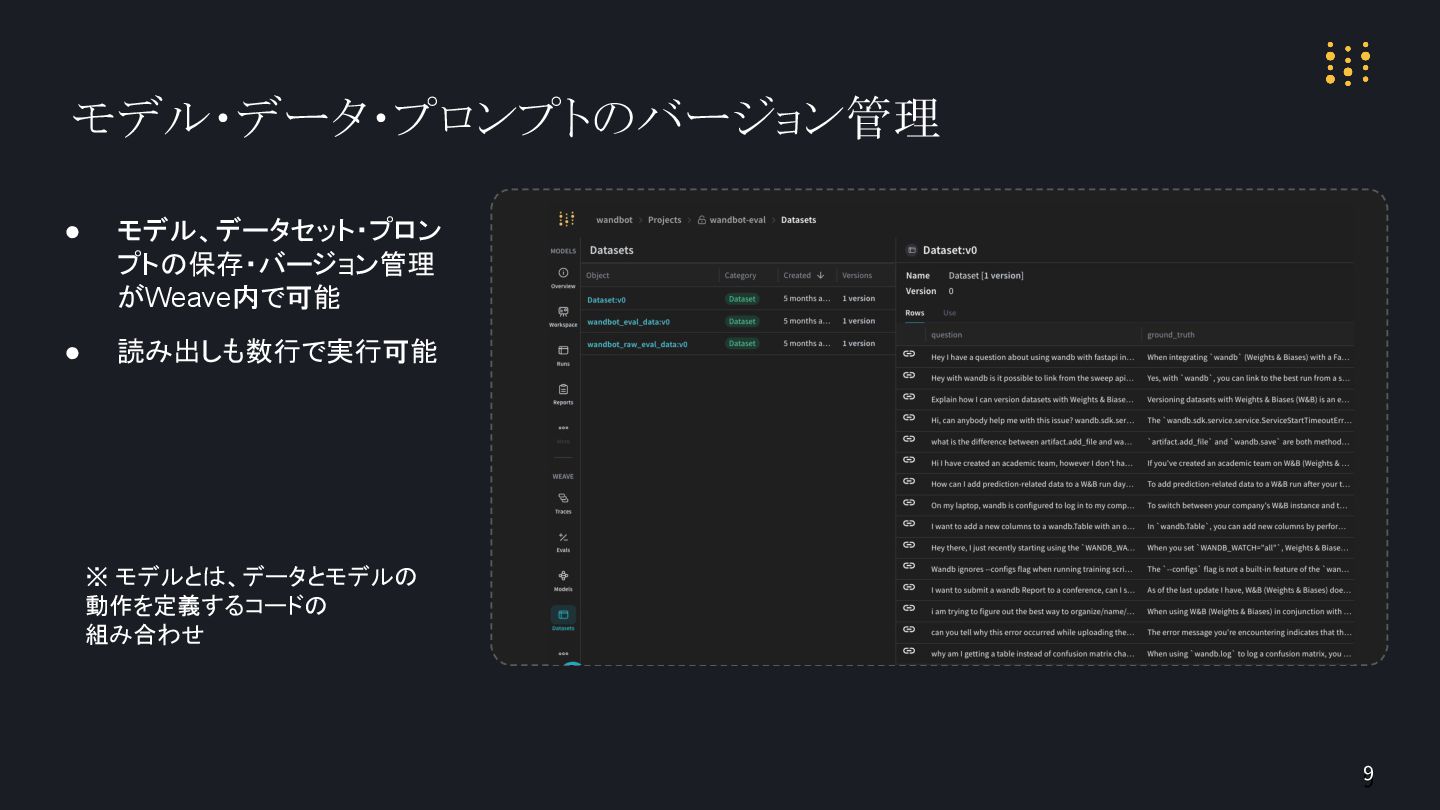The height and width of the screenshot is (810, 1440).
Task: Select the Datasets sidebar icon
Action: pos(563,615)
